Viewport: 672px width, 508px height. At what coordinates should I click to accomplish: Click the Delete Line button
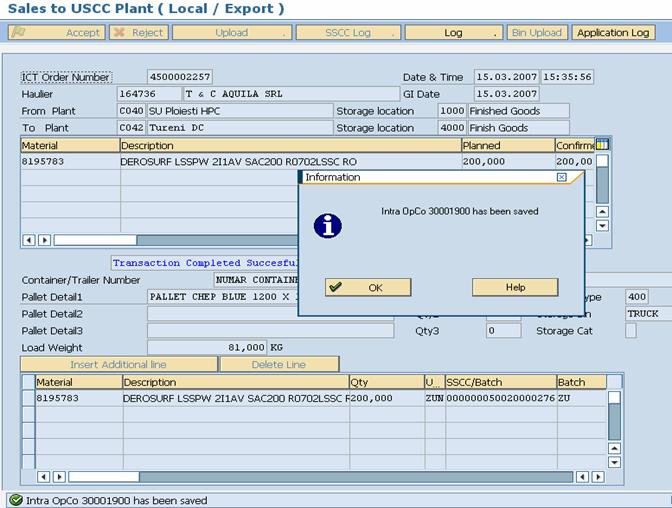pyautogui.click(x=279, y=364)
